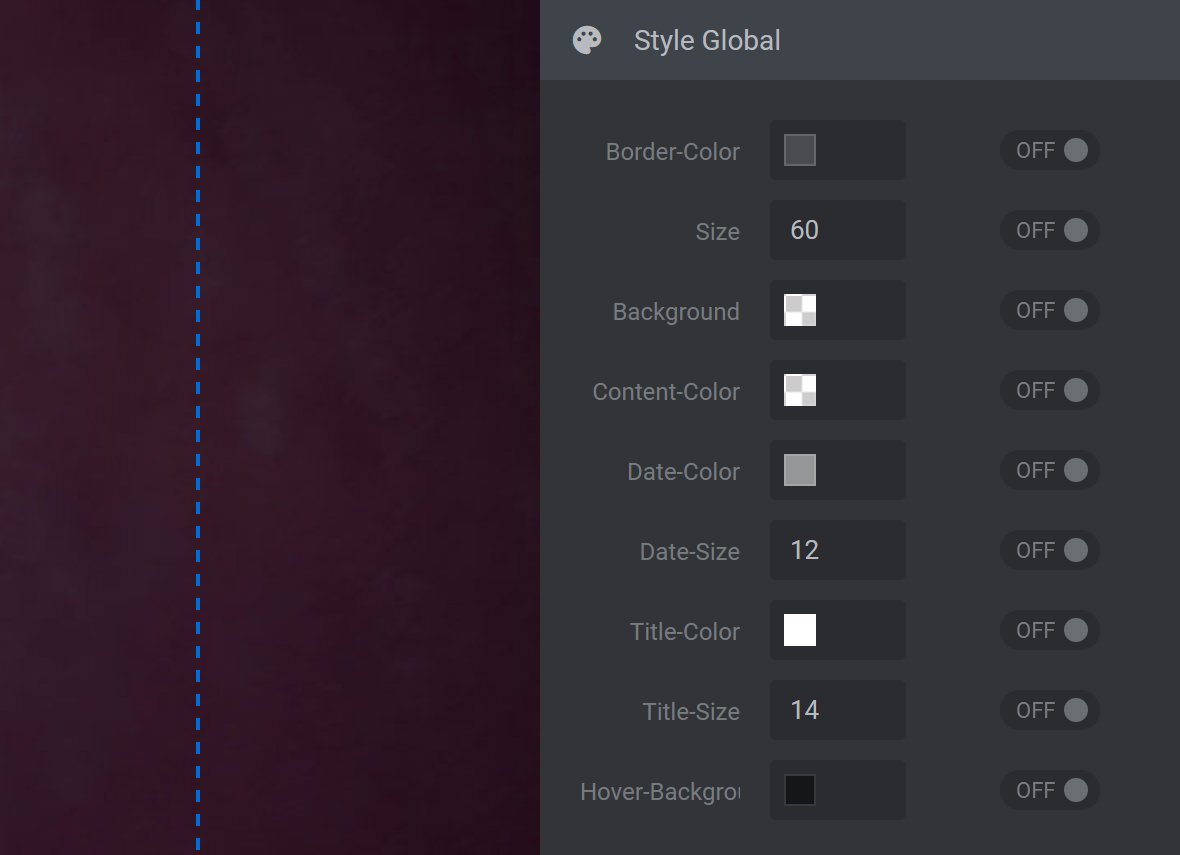Viewport: 1180px width, 855px height.
Task: Open the Date-Color gray swatch
Action: pyautogui.click(x=800, y=470)
